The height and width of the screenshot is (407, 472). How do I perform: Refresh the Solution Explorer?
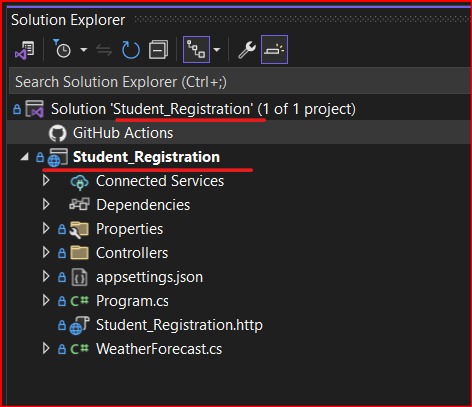pyautogui.click(x=131, y=50)
